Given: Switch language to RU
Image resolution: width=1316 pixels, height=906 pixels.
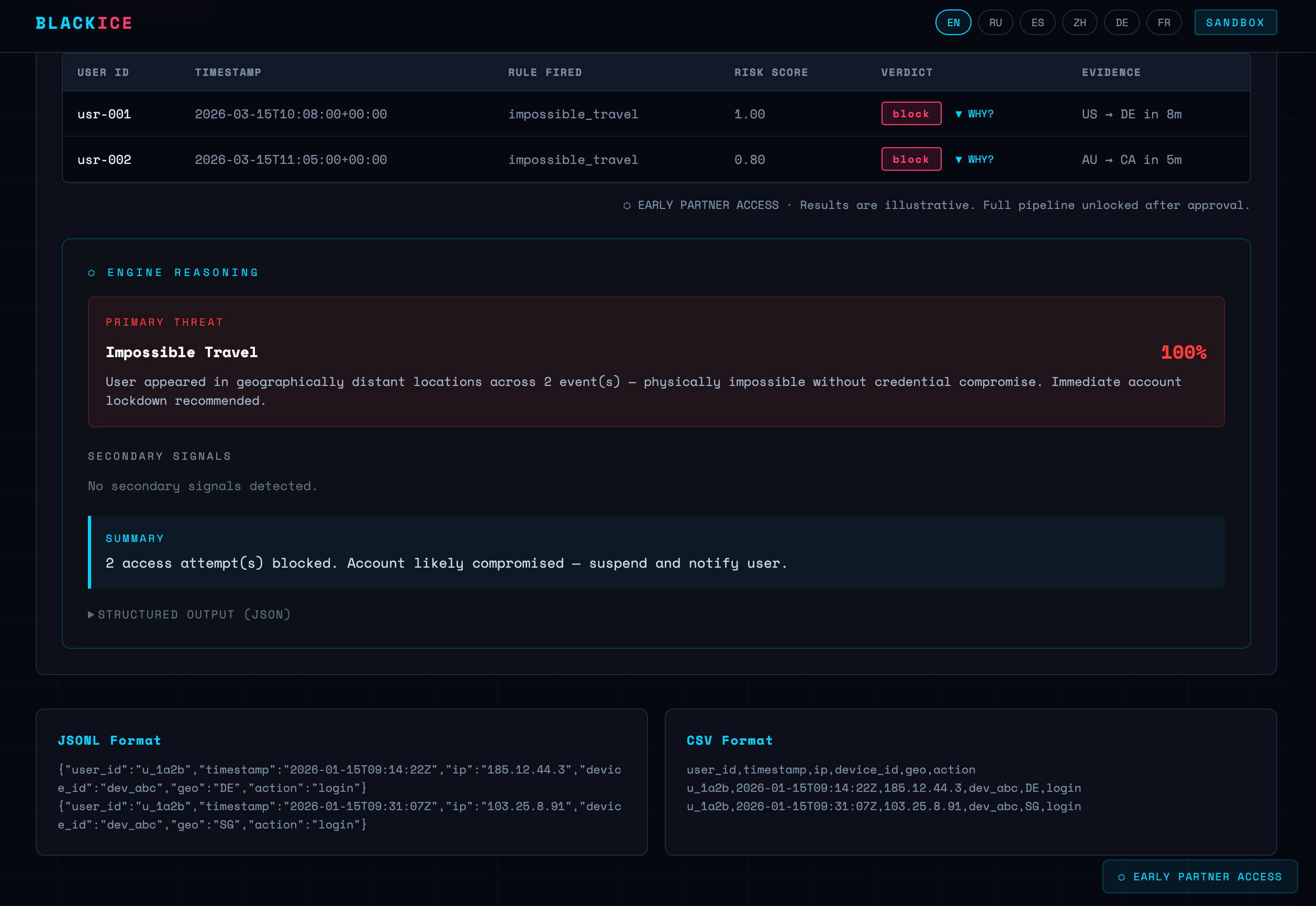Looking at the screenshot, I should [x=995, y=23].
